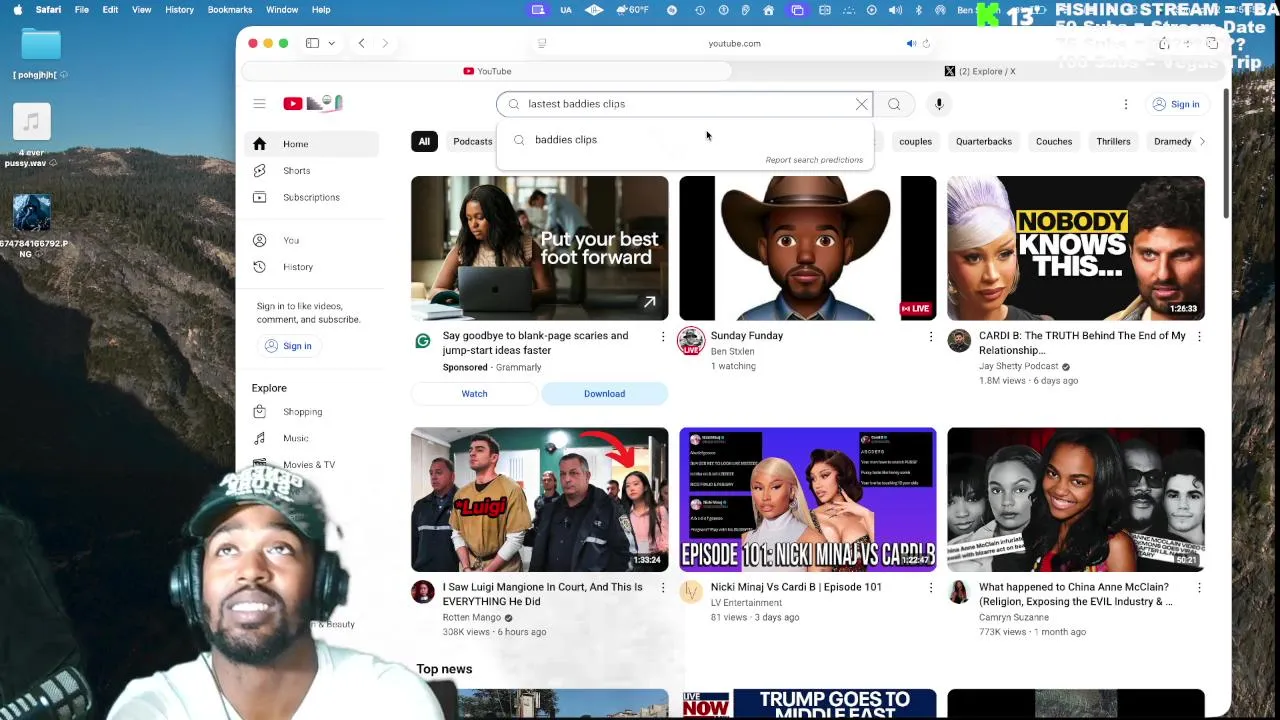Viewport: 1280px width, 720px height.
Task: Open the Bookmarks menu in menu bar
Action: [x=230, y=10]
